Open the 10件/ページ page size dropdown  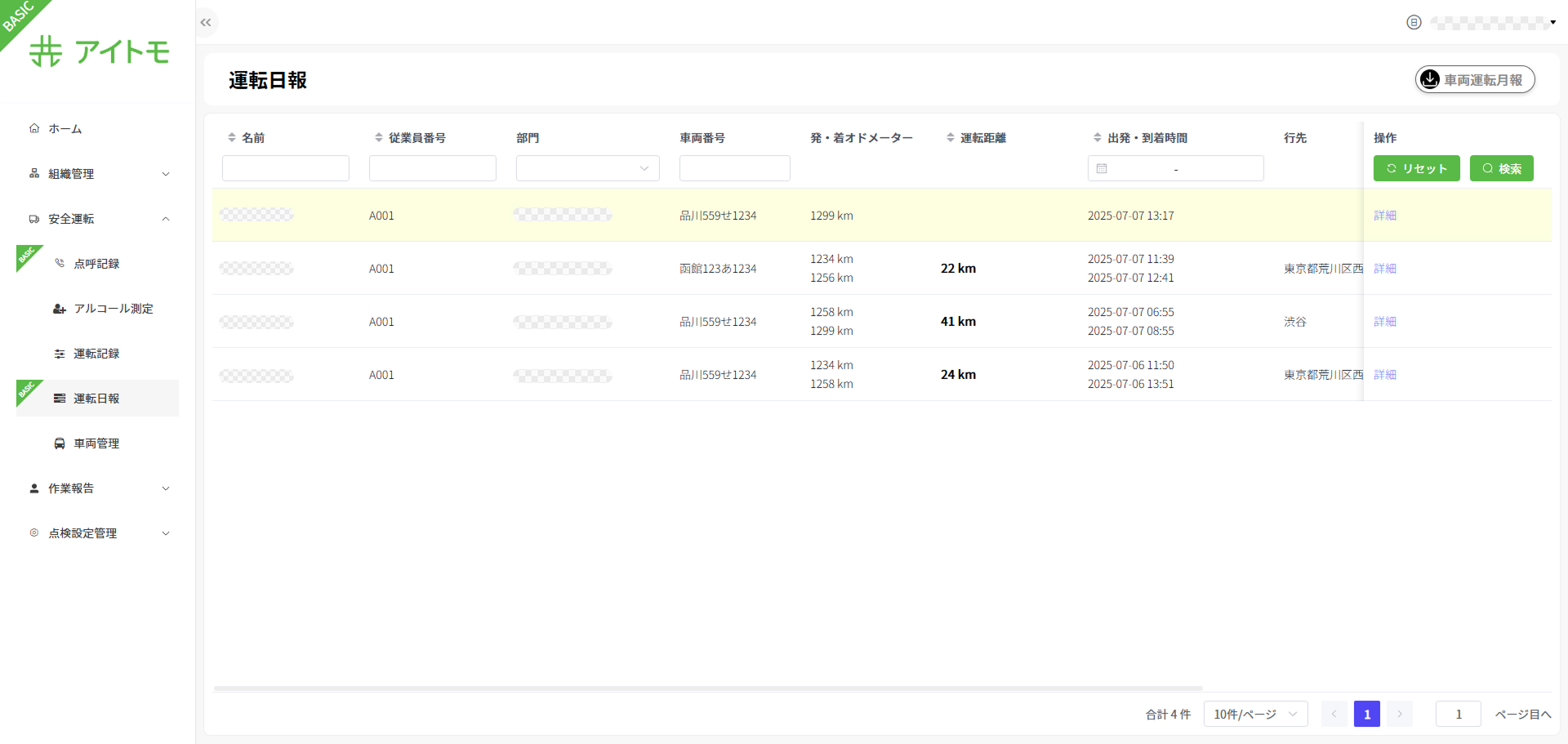coord(1254,714)
